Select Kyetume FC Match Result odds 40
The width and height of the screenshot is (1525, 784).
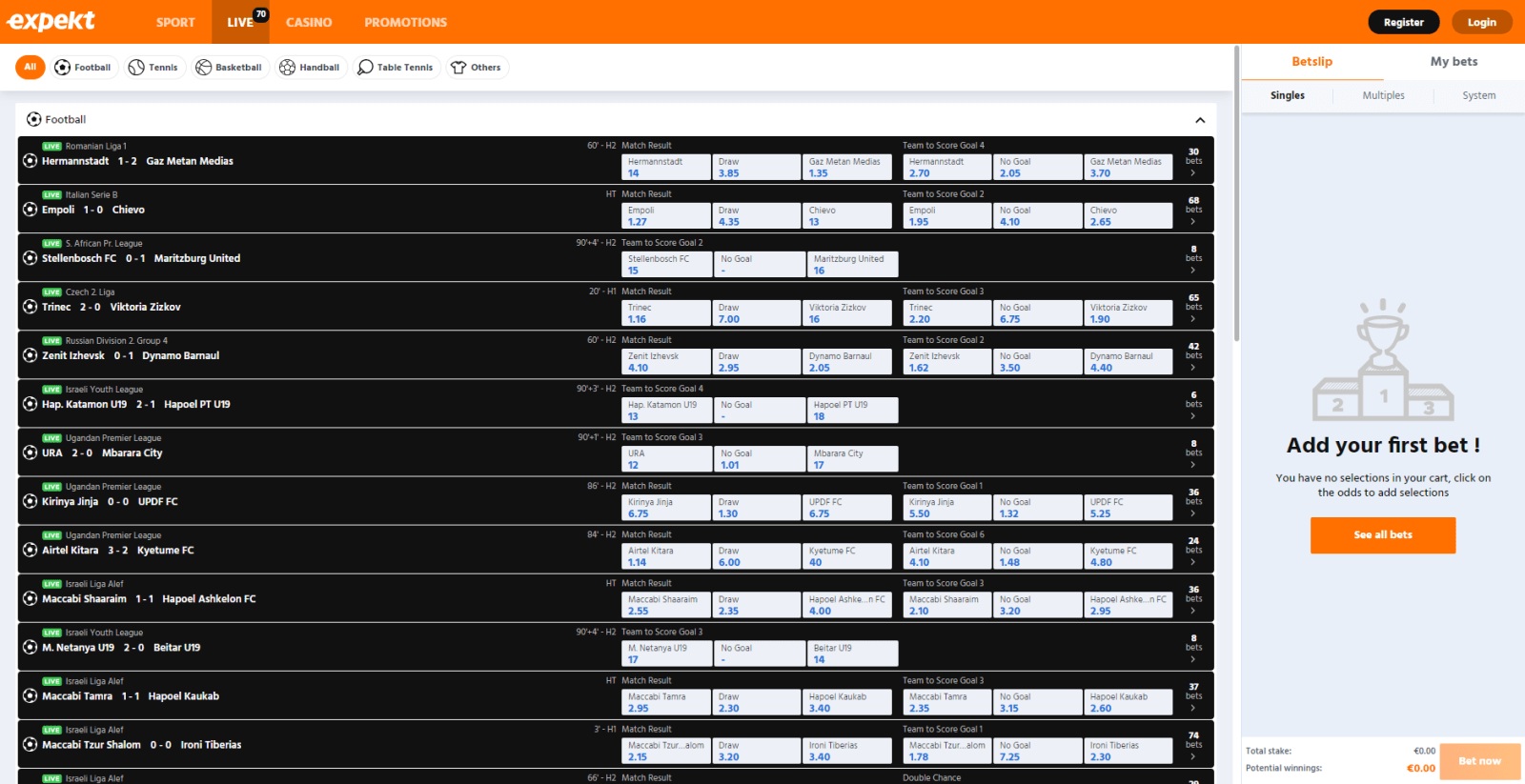click(x=847, y=556)
